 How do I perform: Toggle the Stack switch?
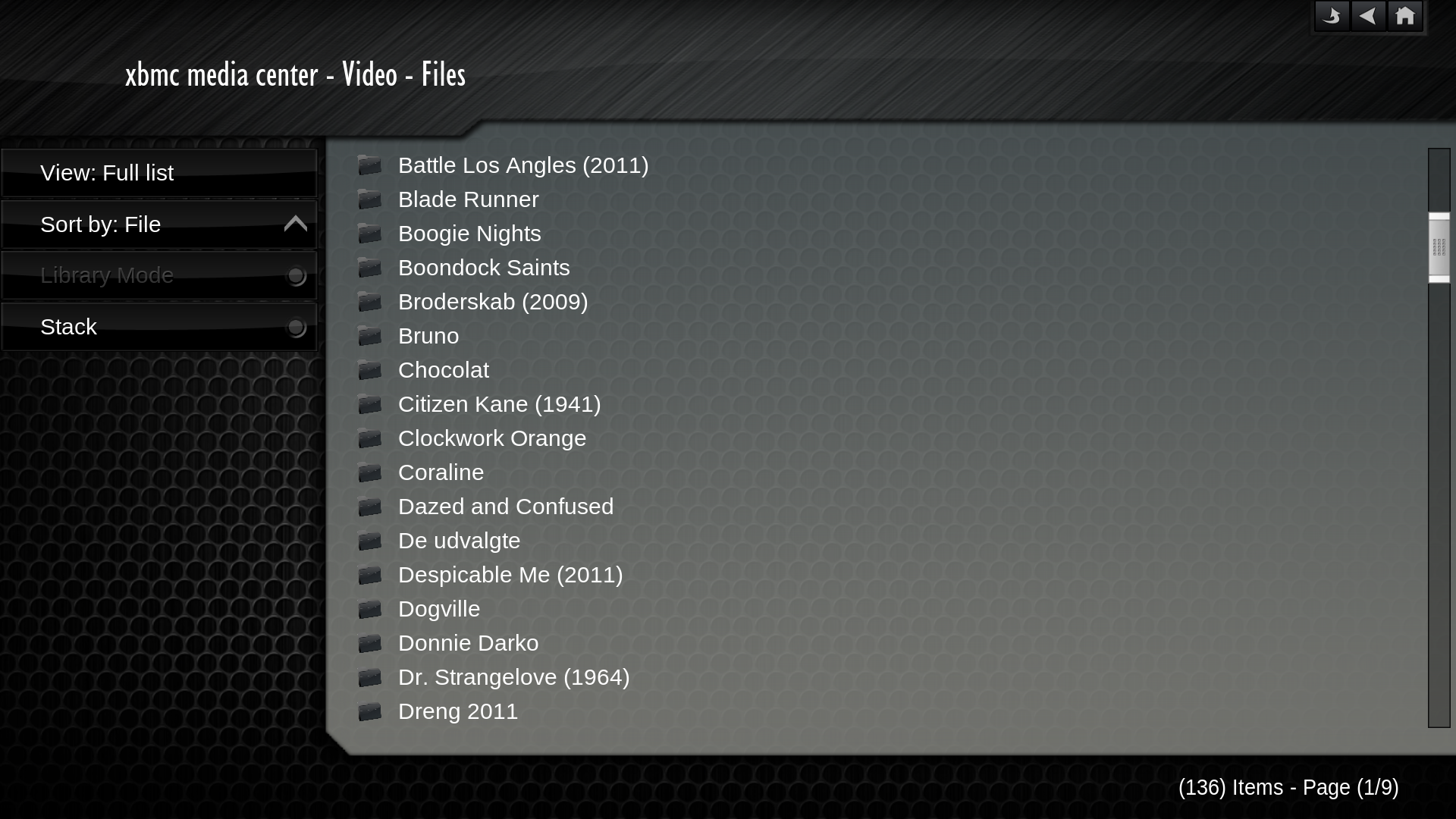pos(296,327)
